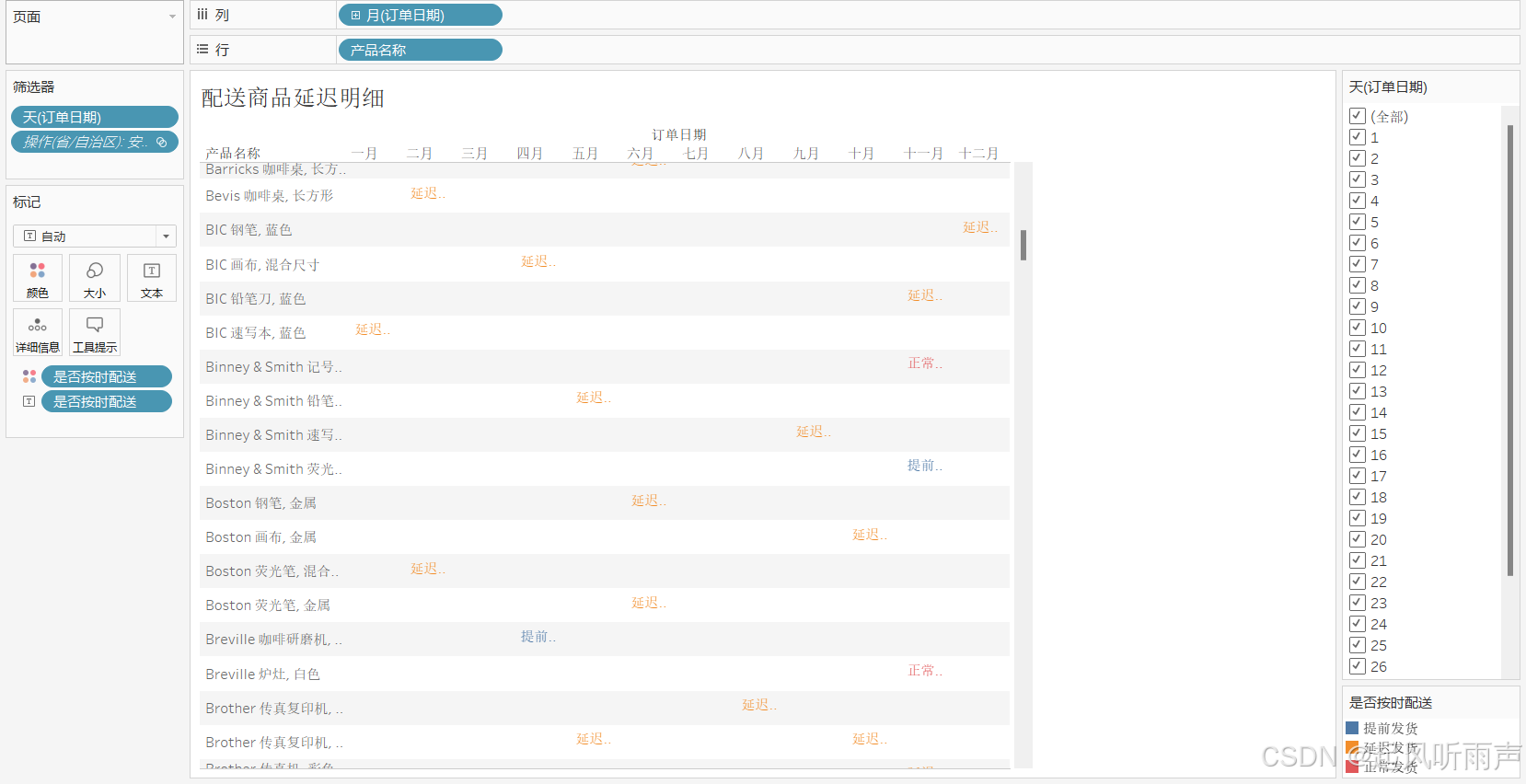The image size is (1526, 784).
Task: Select the color 是否按时配送 marks pill
Action: [107, 376]
